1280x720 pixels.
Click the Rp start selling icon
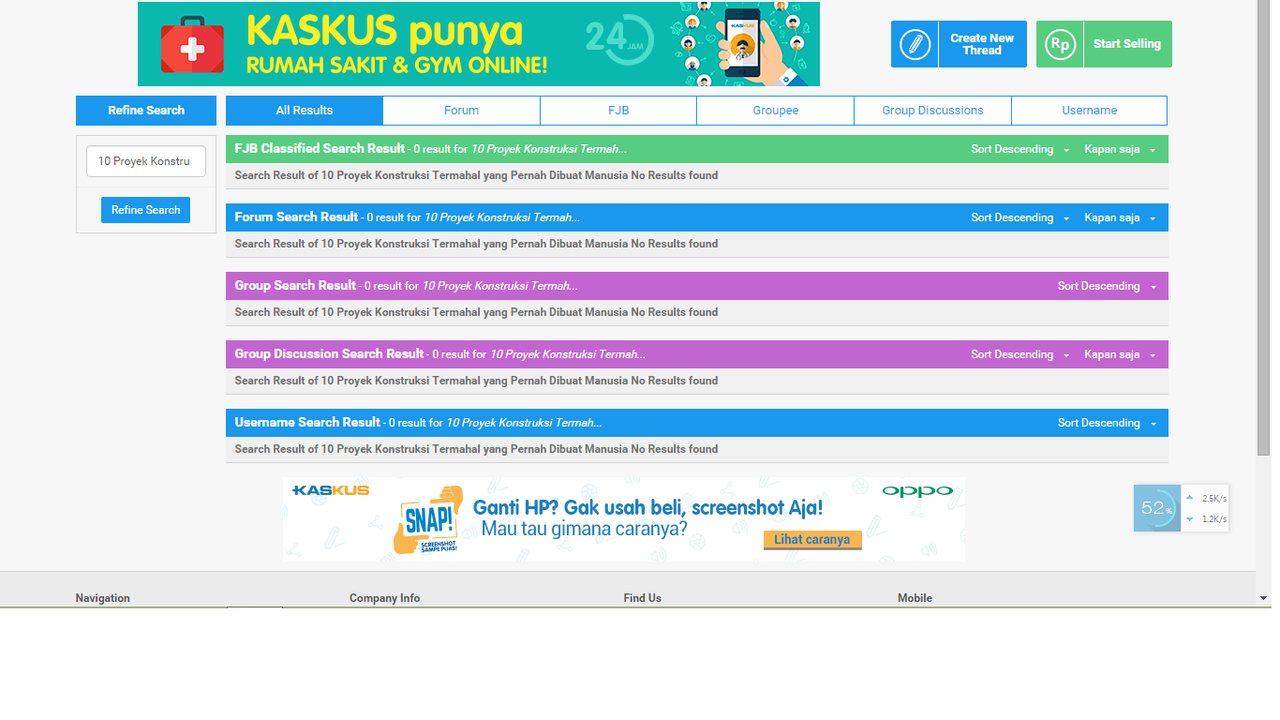(1059, 44)
